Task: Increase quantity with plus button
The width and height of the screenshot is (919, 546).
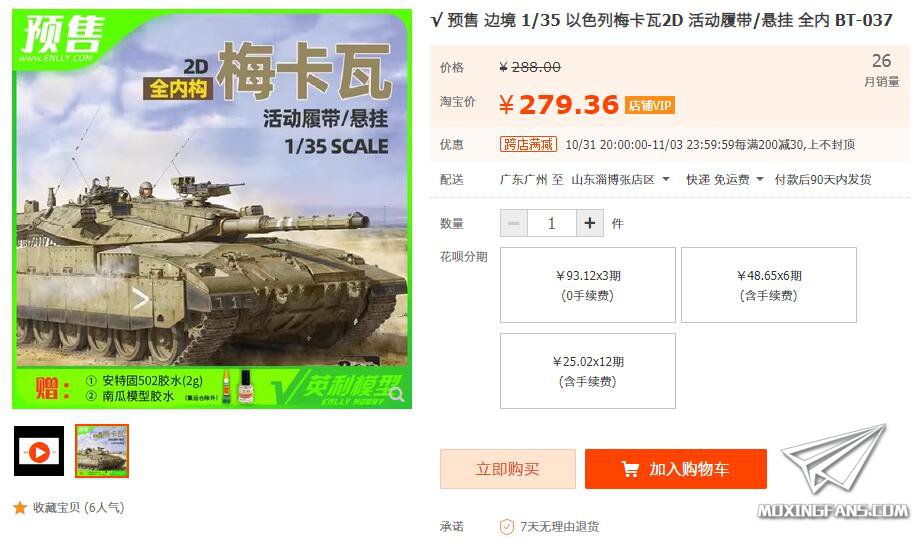Action: 590,223
